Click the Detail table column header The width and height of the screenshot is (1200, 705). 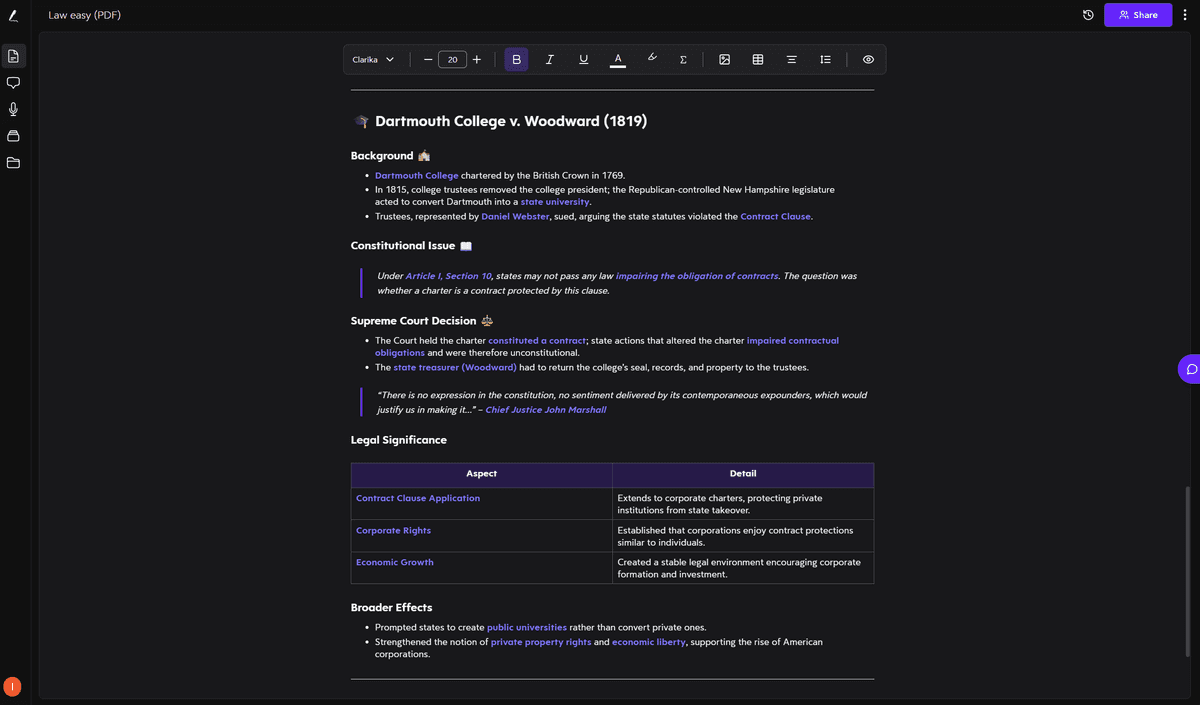pos(743,474)
